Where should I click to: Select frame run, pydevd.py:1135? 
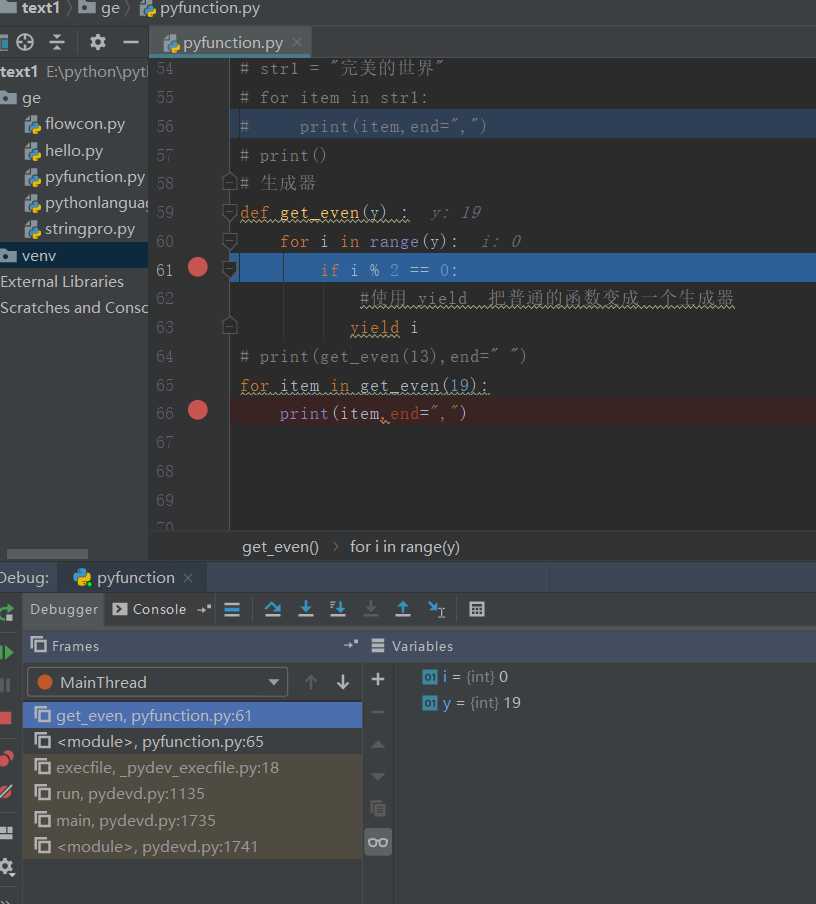pyautogui.click(x=193, y=794)
